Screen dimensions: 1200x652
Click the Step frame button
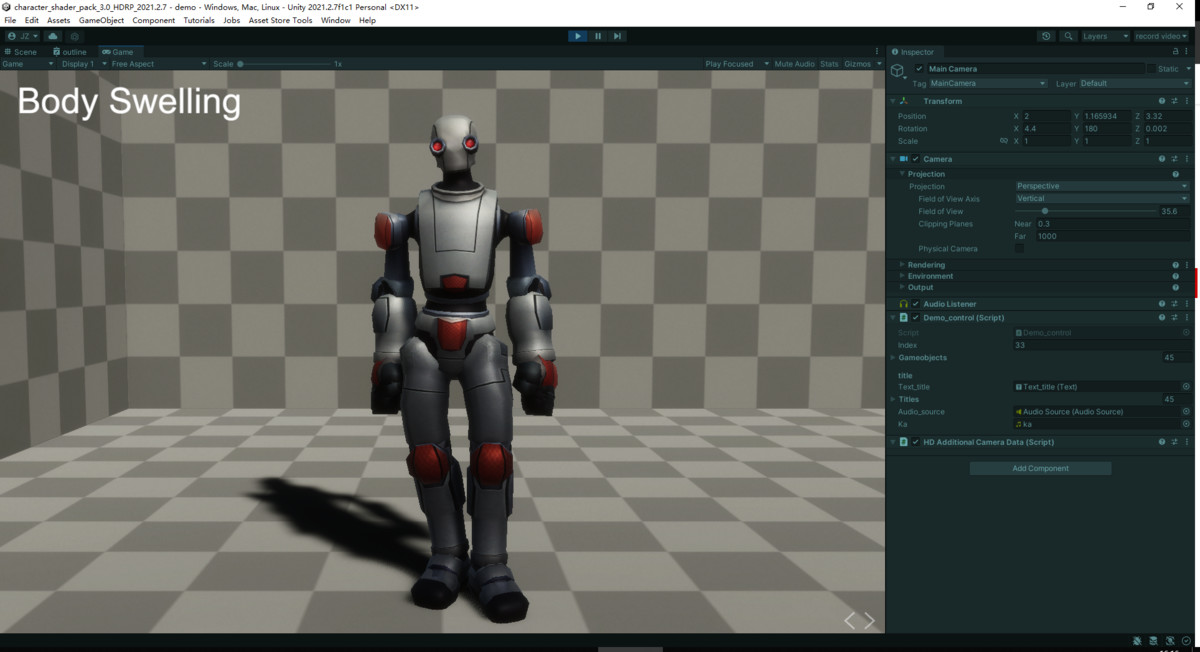617,35
